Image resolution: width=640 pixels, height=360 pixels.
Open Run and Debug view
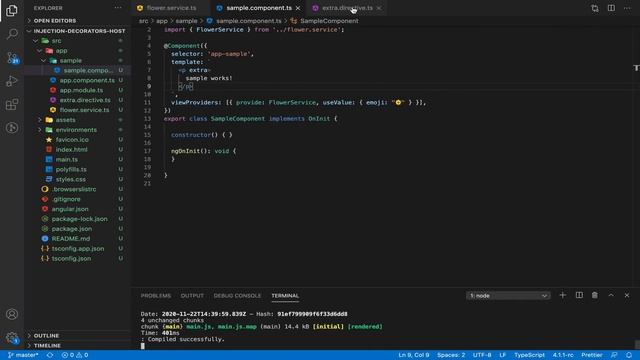[x=12, y=81]
